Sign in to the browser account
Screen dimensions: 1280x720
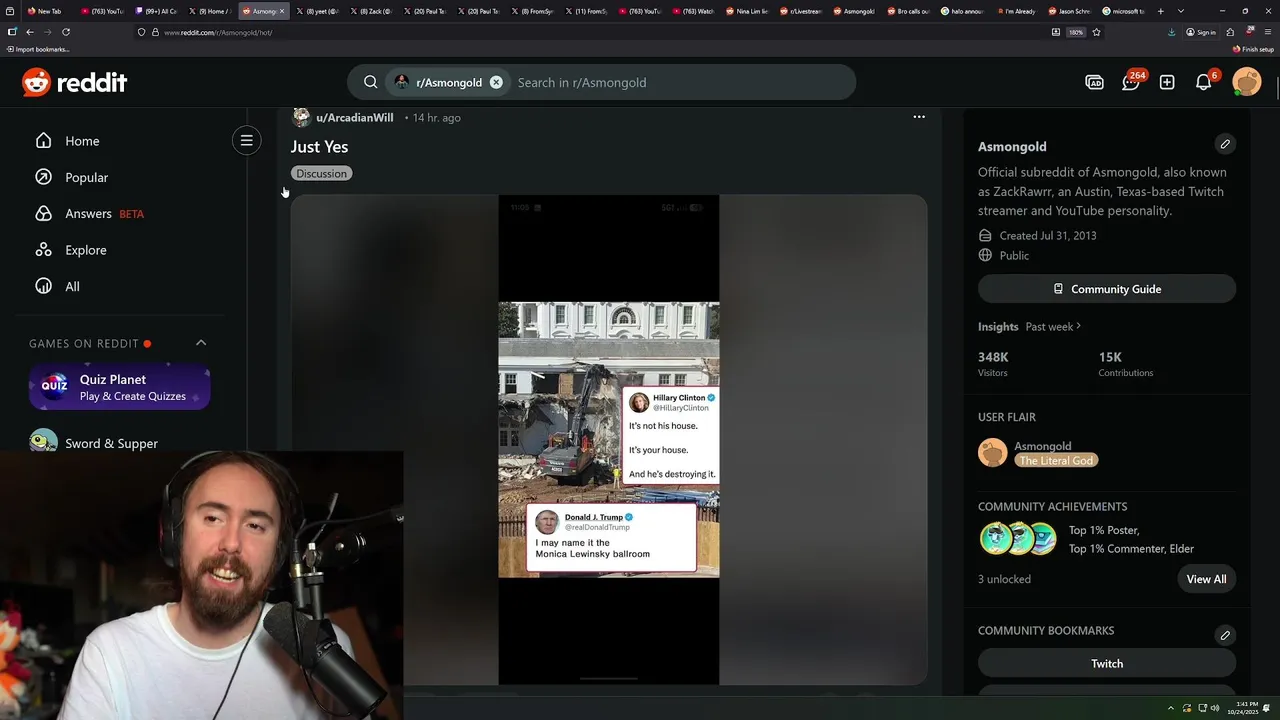[x=1201, y=32]
